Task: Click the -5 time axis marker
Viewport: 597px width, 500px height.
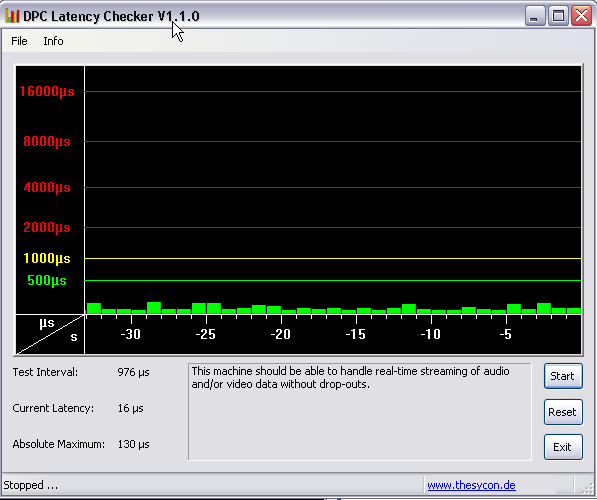Action: click(506, 334)
